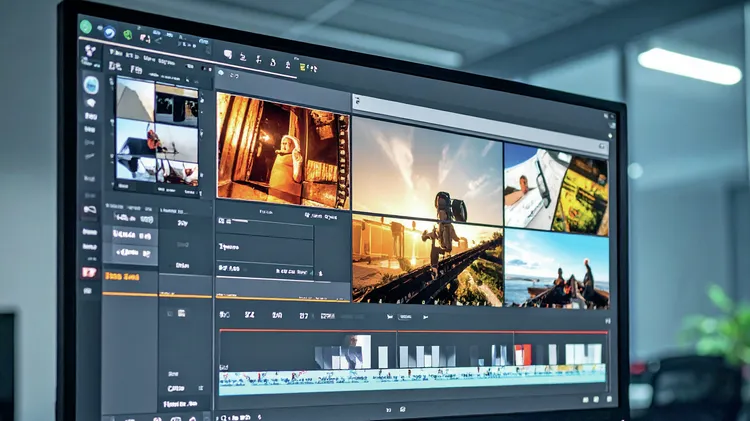Select the astronaut sunset viewer pane
The width and height of the screenshot is (750, 421).
coord(428,171)
